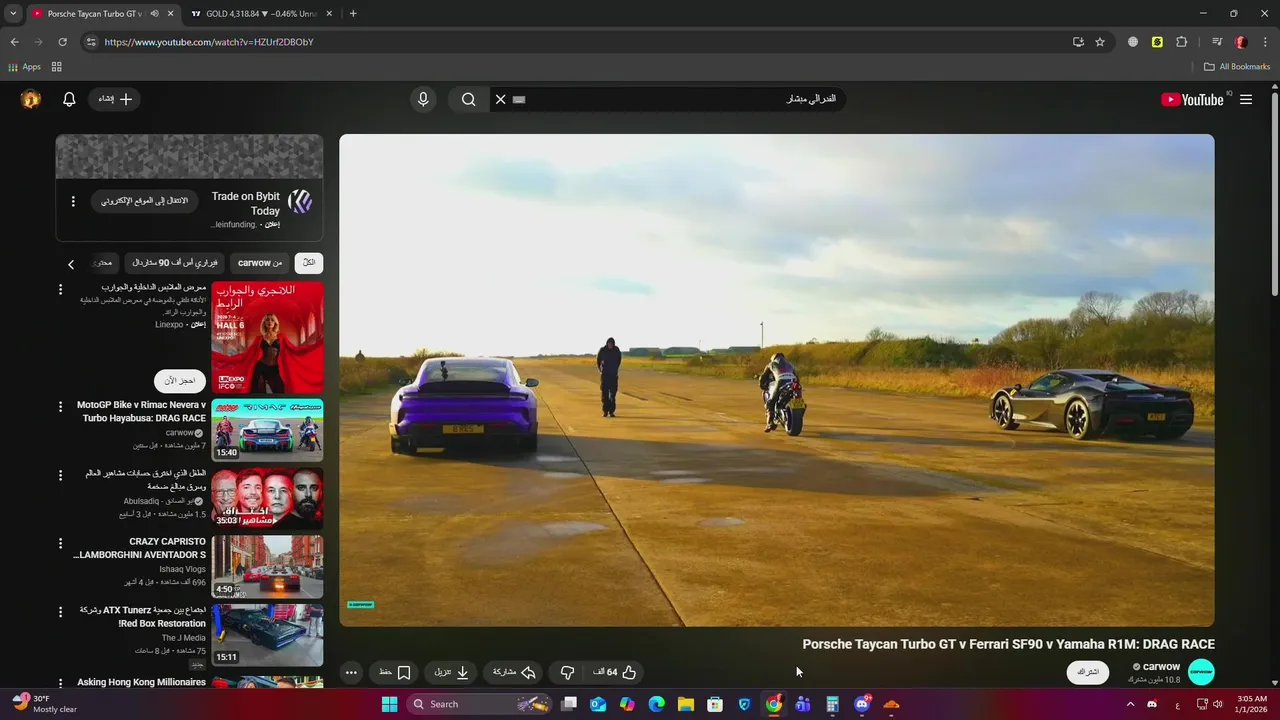Subscribe to the carwow channel

pyautogui.click(x=1089, y=672)
